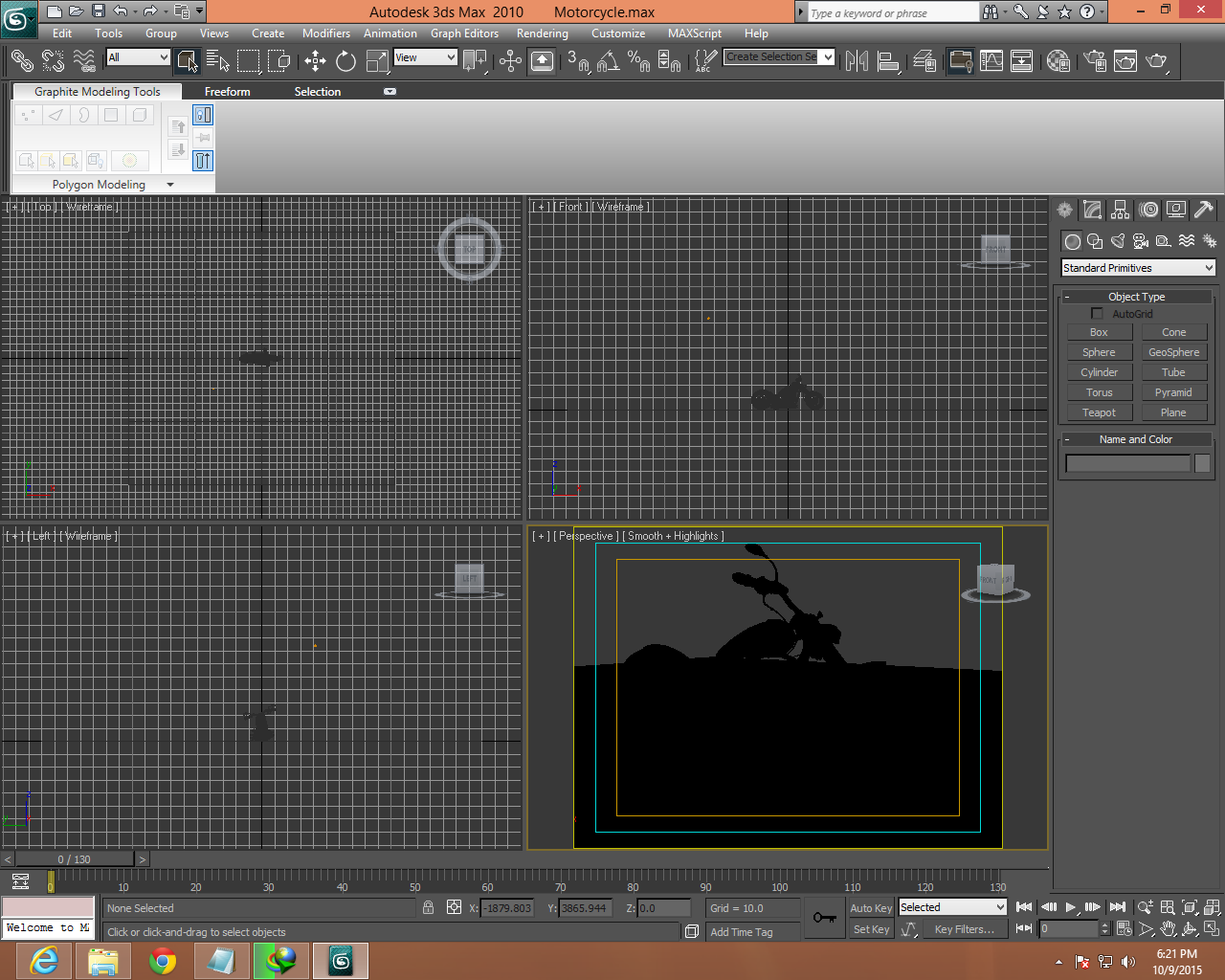The image size is (1225, 980).
Task: Toggle Auto Key animation mode
Action: 870,908
